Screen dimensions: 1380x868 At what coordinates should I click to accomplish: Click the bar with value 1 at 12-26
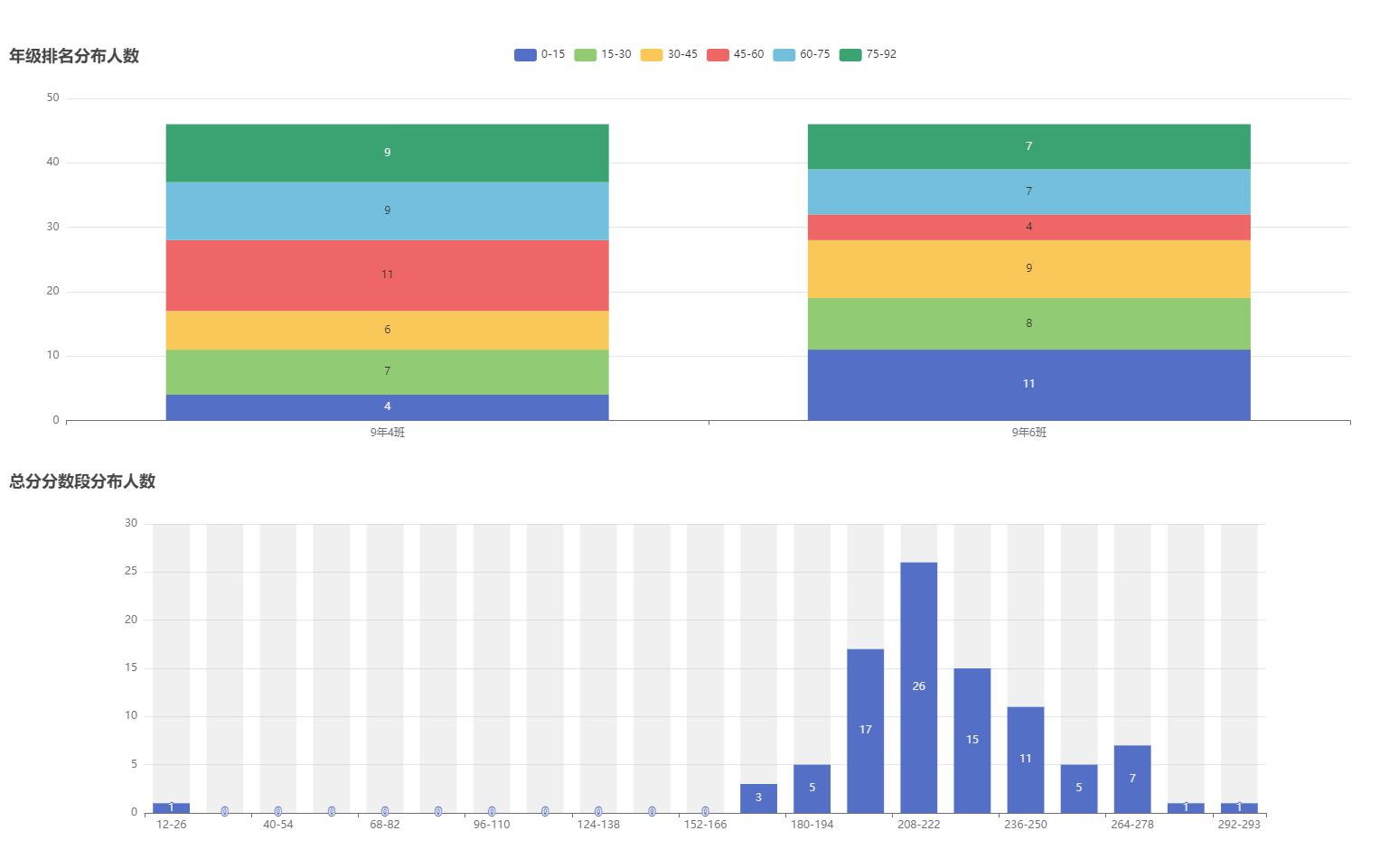pyautogui.click(x=171, y=807)
